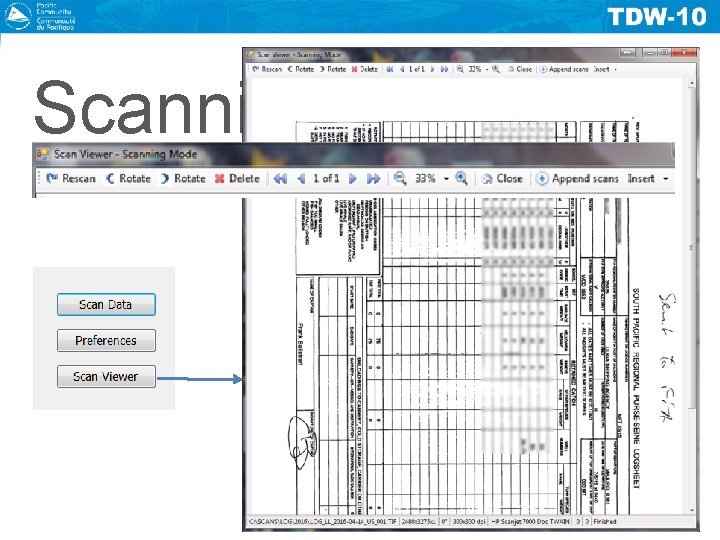Click the Pacific Community logo in header

point(39,16)
